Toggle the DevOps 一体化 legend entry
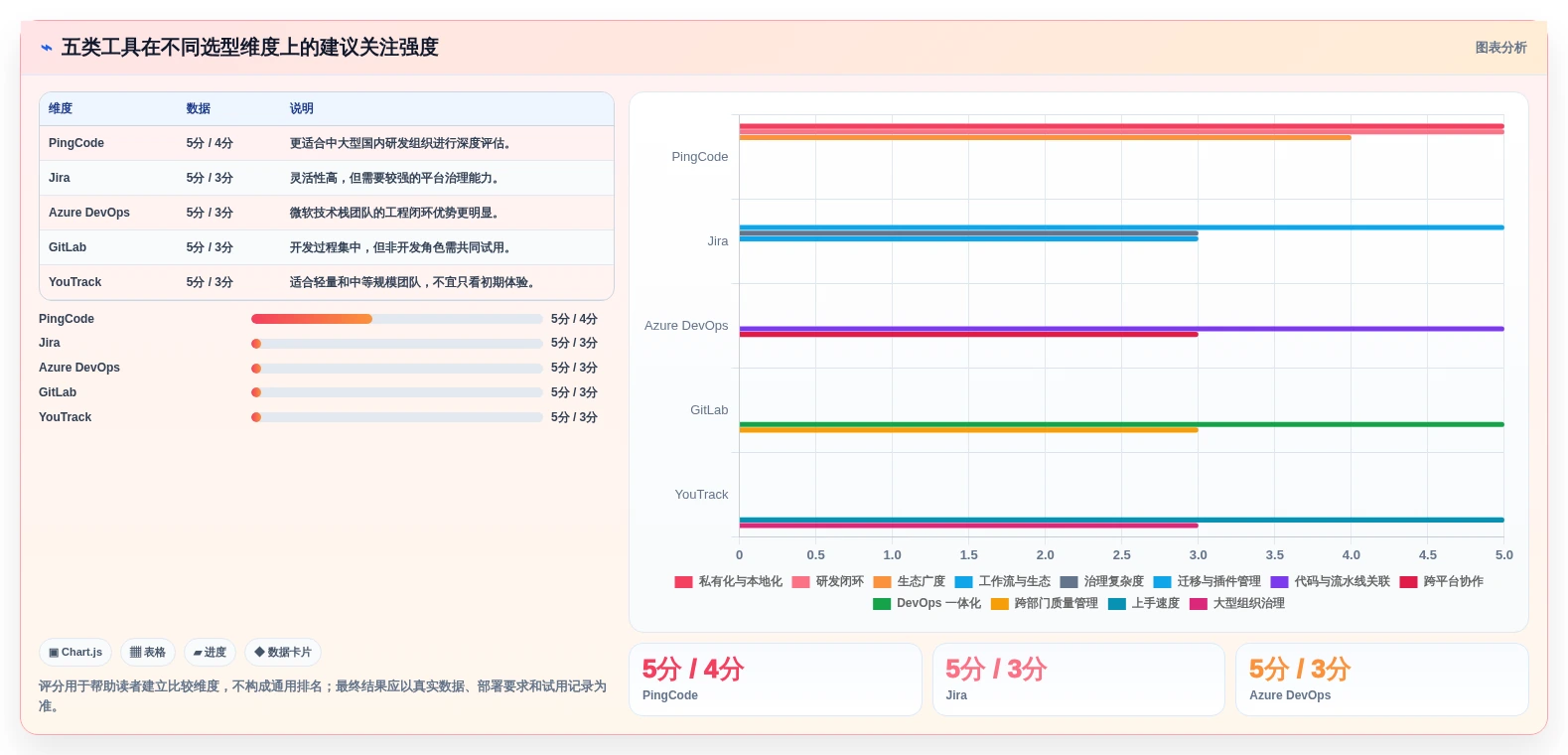This screenshot has height=755, width=1568. coord(927,604)
